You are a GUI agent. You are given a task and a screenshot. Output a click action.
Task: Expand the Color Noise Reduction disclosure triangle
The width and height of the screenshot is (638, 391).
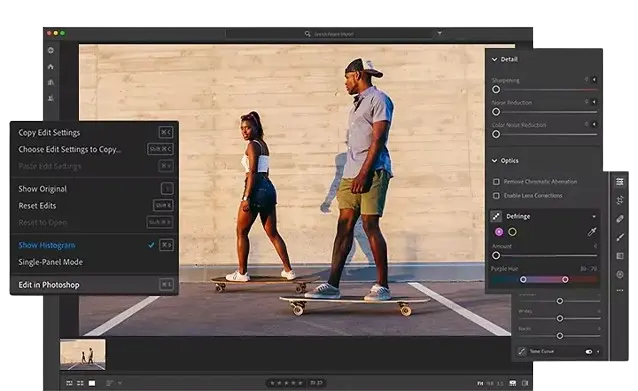point(594,124)
